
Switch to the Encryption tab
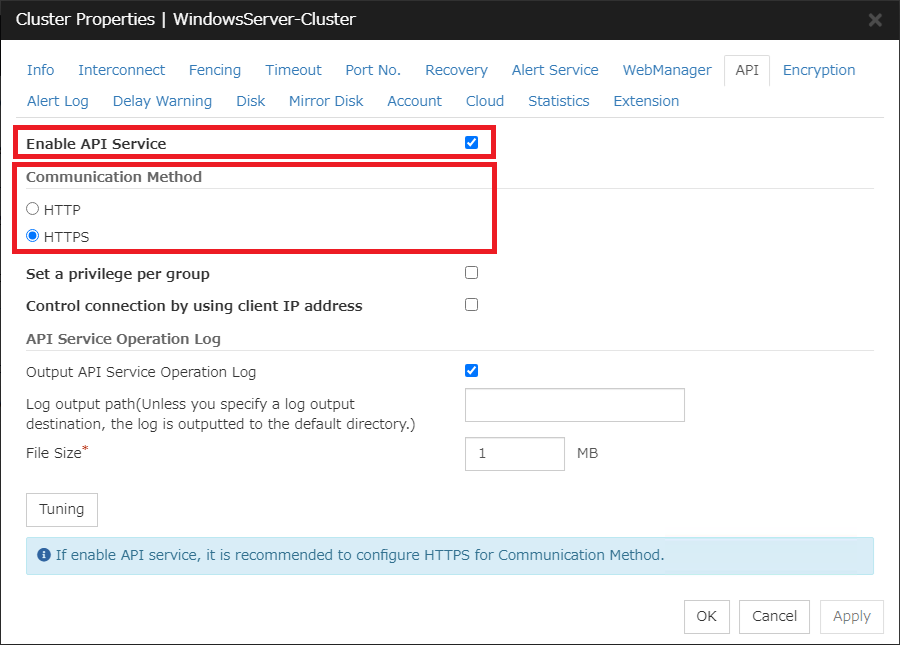click(x=819, y=70)
